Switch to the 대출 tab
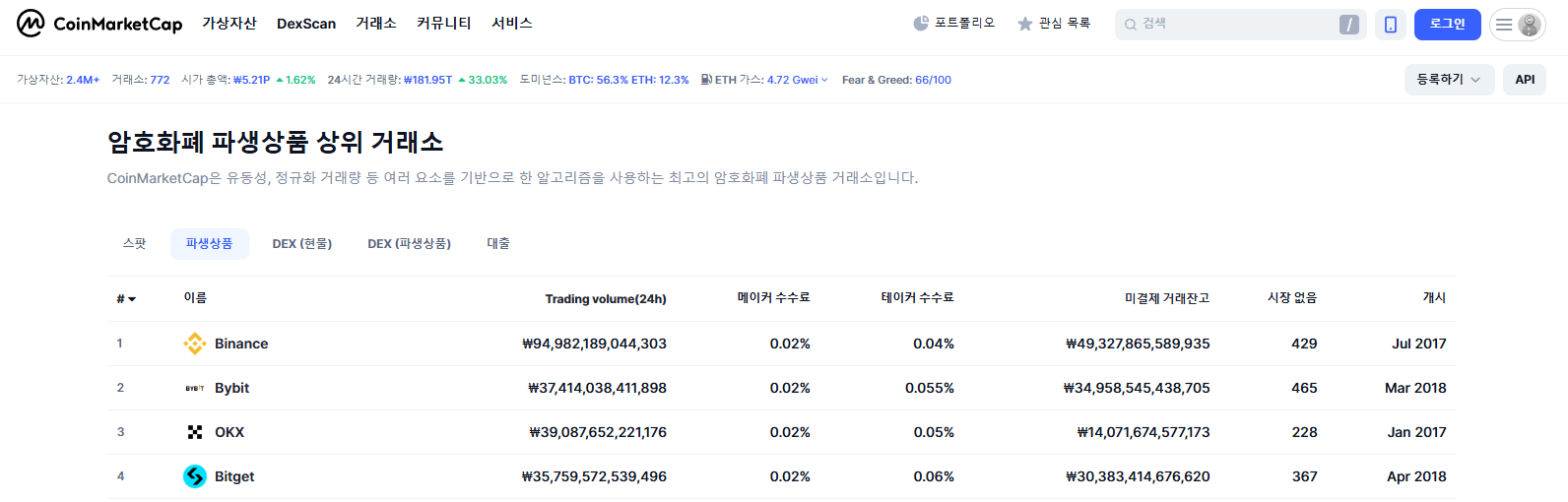The image size is (1568, 502). pos(498,243)
